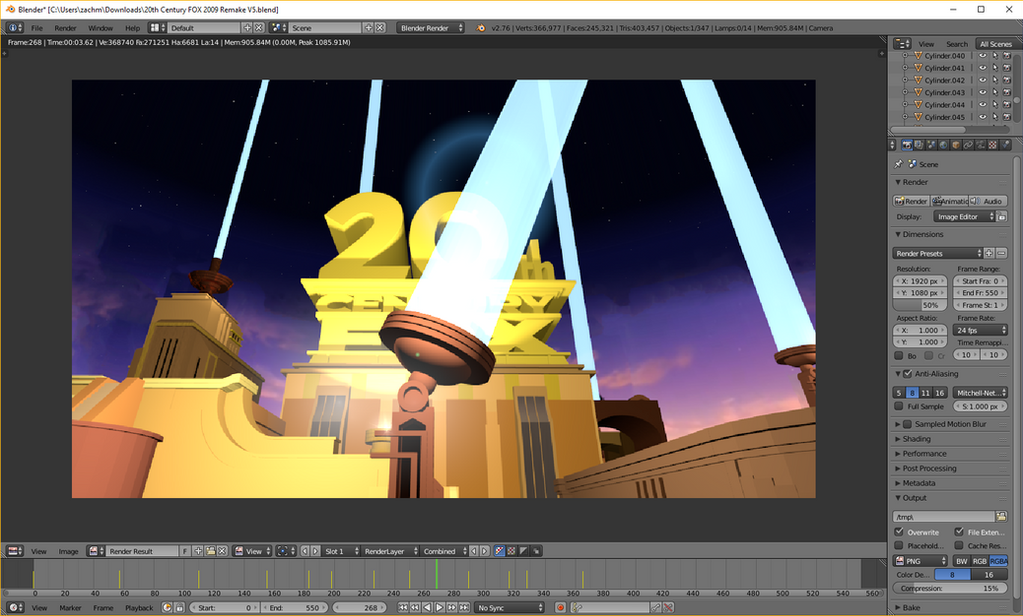
Task: Select BW color output mode
Action: click(x=962, y=561)
